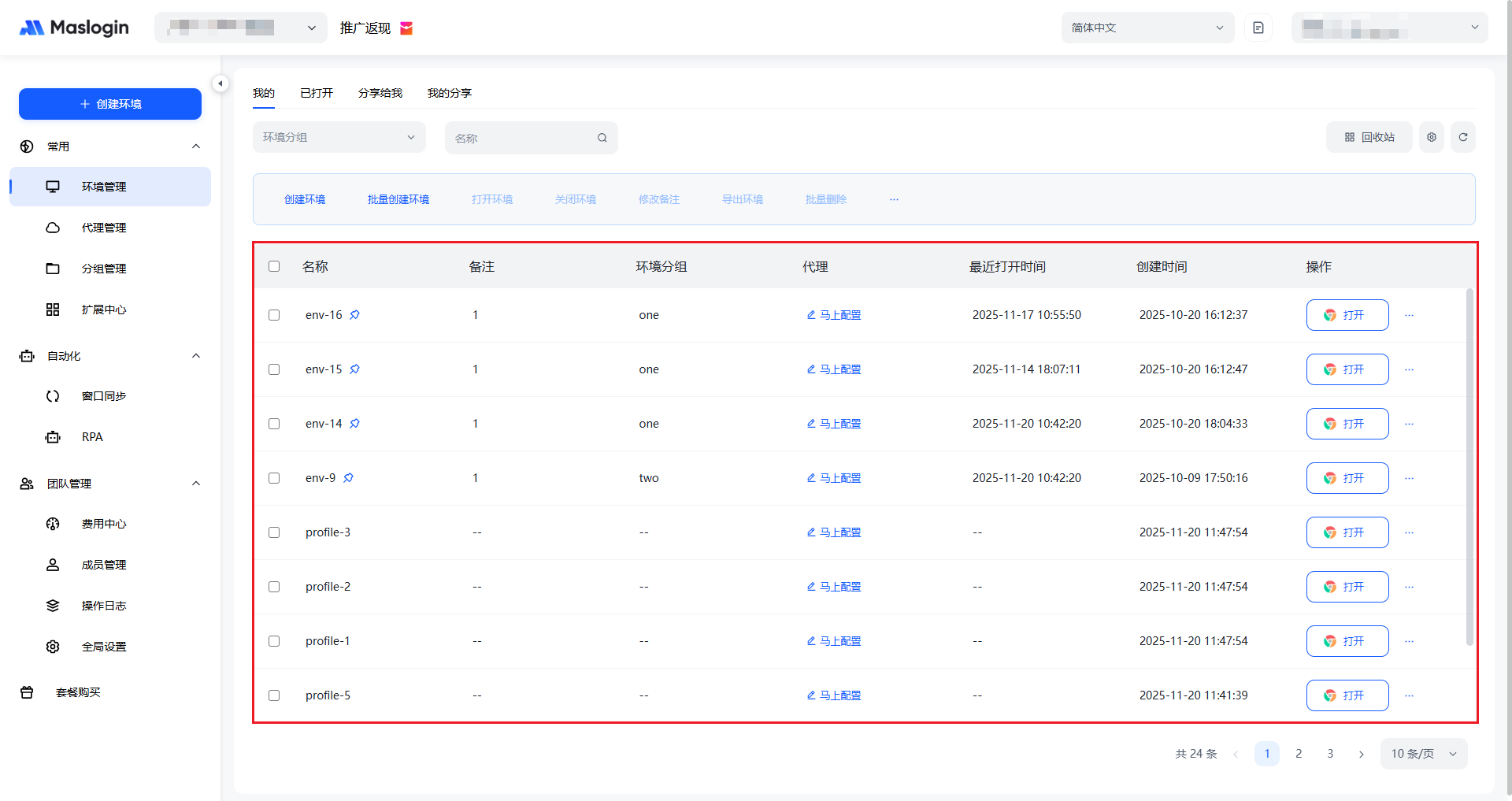
Task: Expand the 10 条/页 page size dropdown
Action: coord(1423,754)
